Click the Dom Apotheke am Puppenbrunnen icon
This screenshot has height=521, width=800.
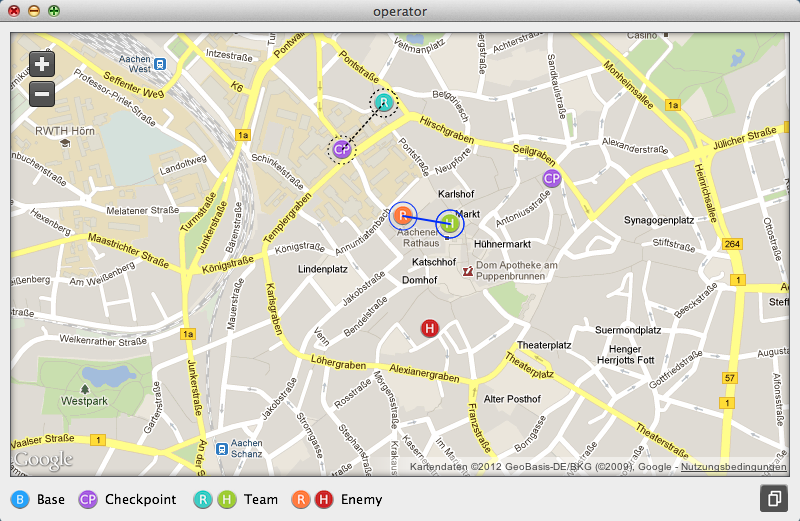pos(468,271)
